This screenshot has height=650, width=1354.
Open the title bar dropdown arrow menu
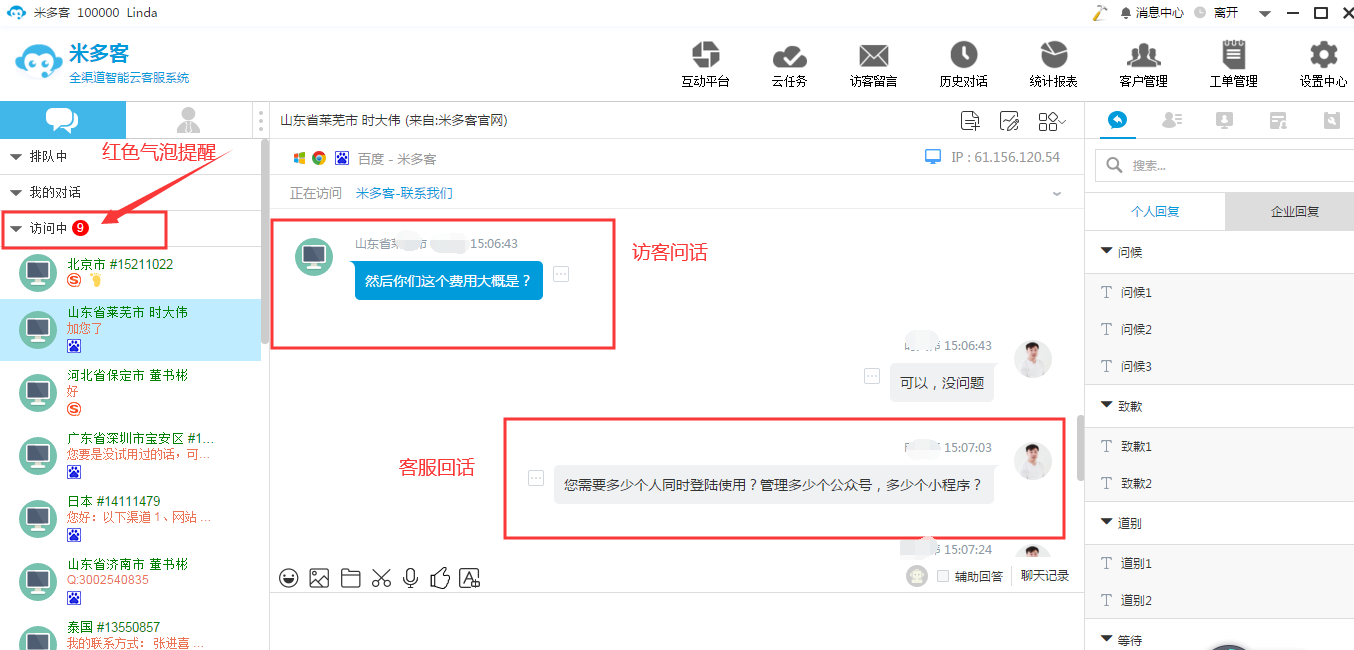pos(1265,14)
